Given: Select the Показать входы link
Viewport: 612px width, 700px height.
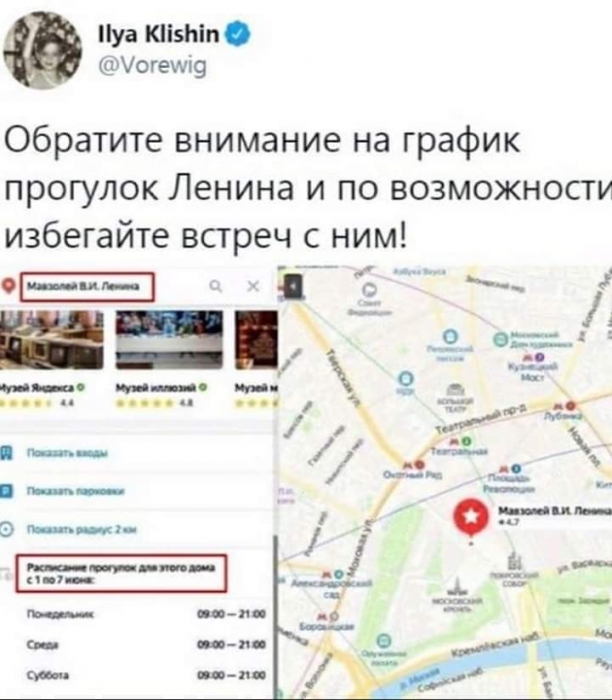Looking at the screenshot, I should coord(67,453).
